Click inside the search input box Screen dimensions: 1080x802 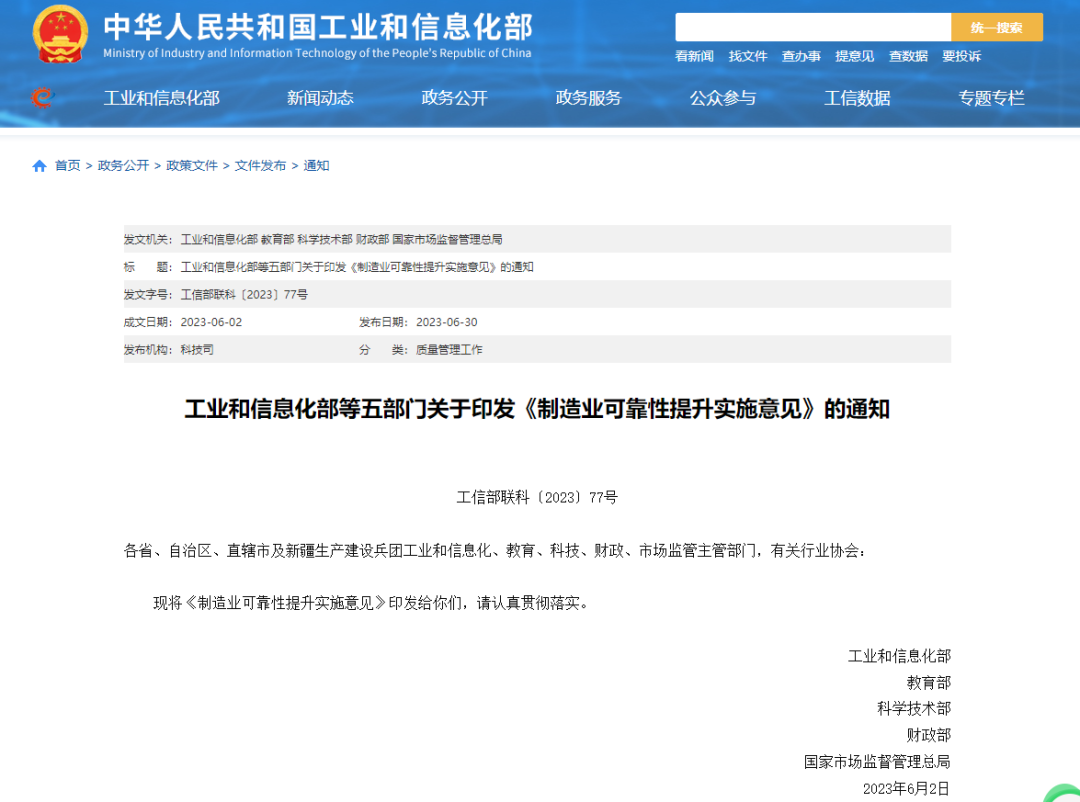813,25
